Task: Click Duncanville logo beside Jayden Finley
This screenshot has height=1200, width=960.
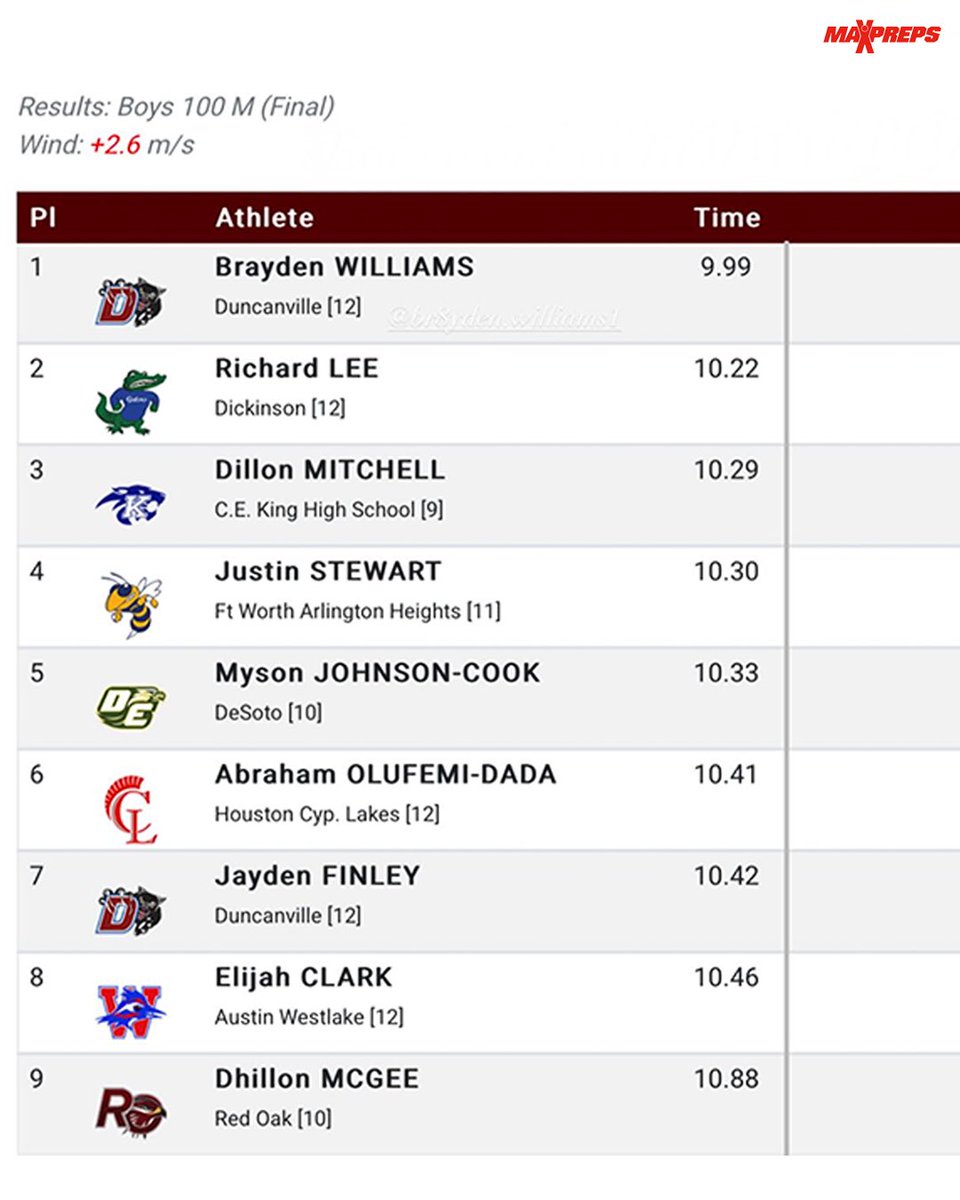Action: coord(131,910)
